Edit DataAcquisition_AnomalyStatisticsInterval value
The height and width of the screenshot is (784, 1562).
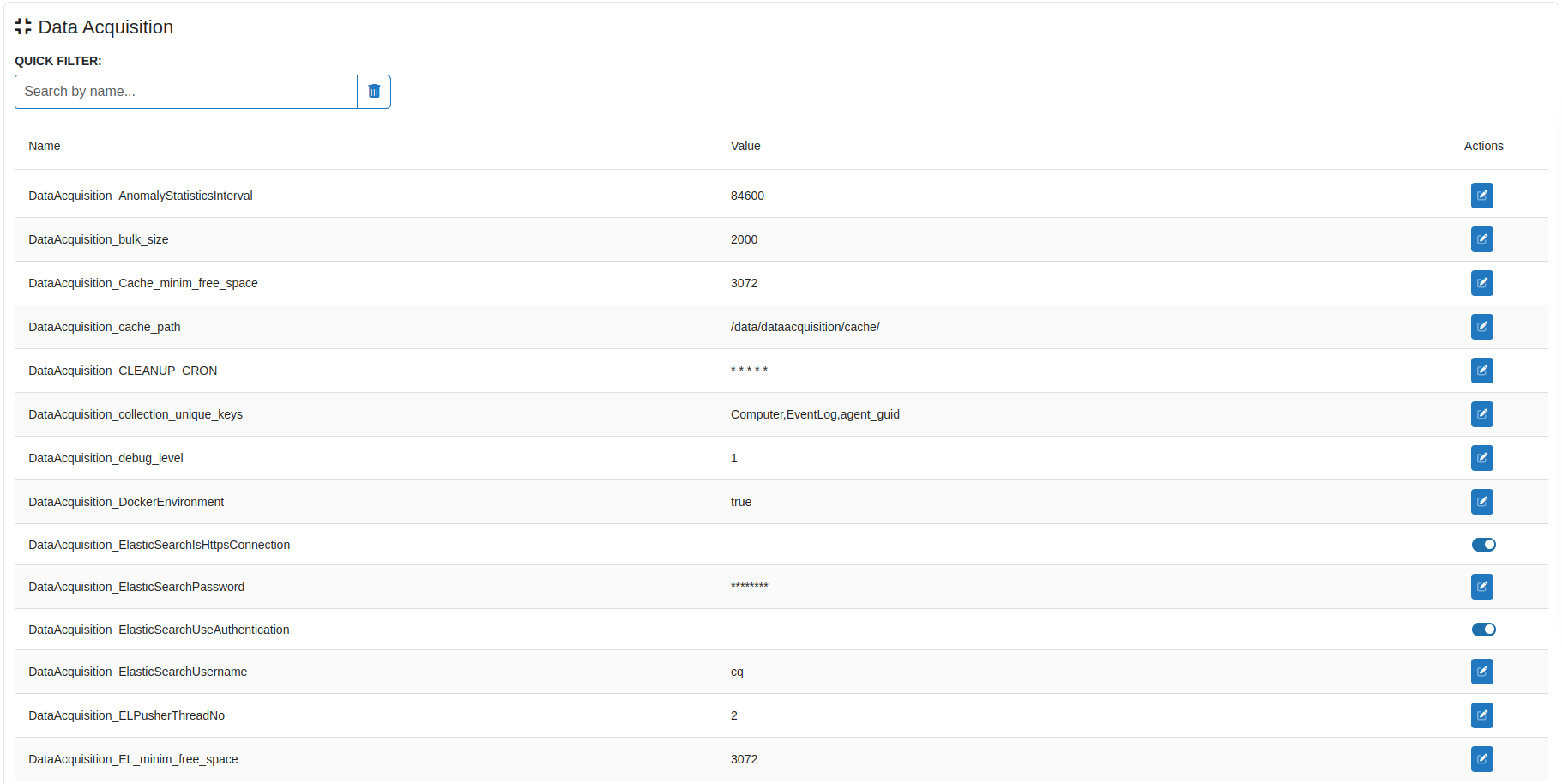1481,196
